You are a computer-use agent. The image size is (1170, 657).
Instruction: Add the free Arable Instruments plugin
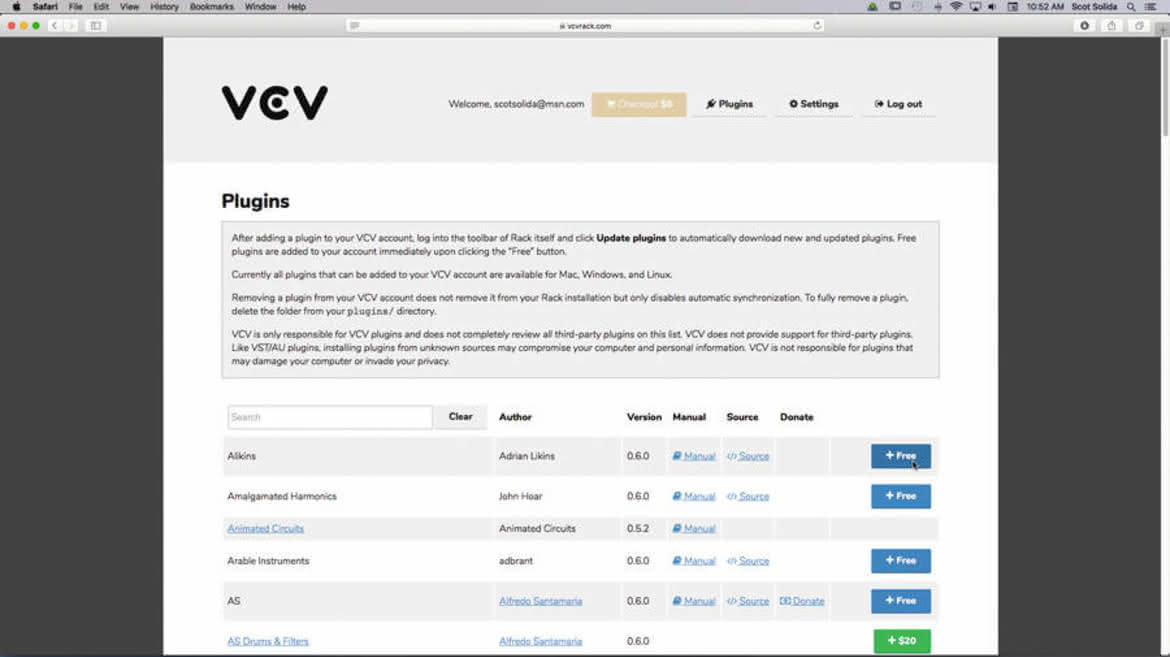[x=901, y=561]
